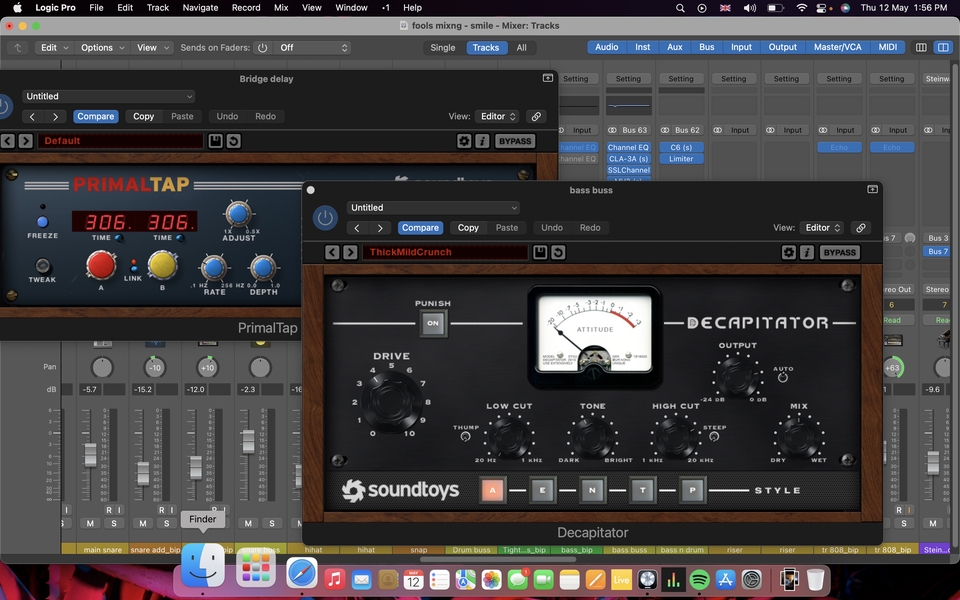
Task: Save the PrimalTap Default preset via disk icon
Action: tap(216, 141)
